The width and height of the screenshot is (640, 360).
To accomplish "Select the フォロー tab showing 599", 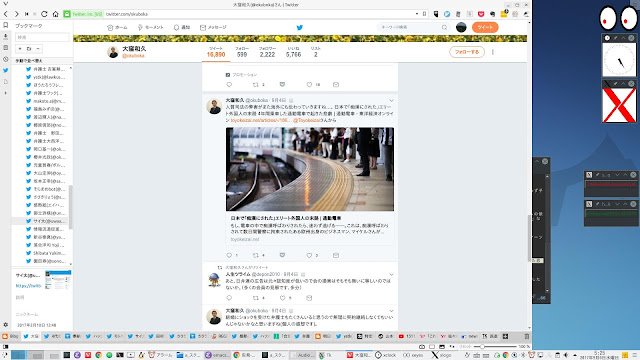I will pos(242,52).
